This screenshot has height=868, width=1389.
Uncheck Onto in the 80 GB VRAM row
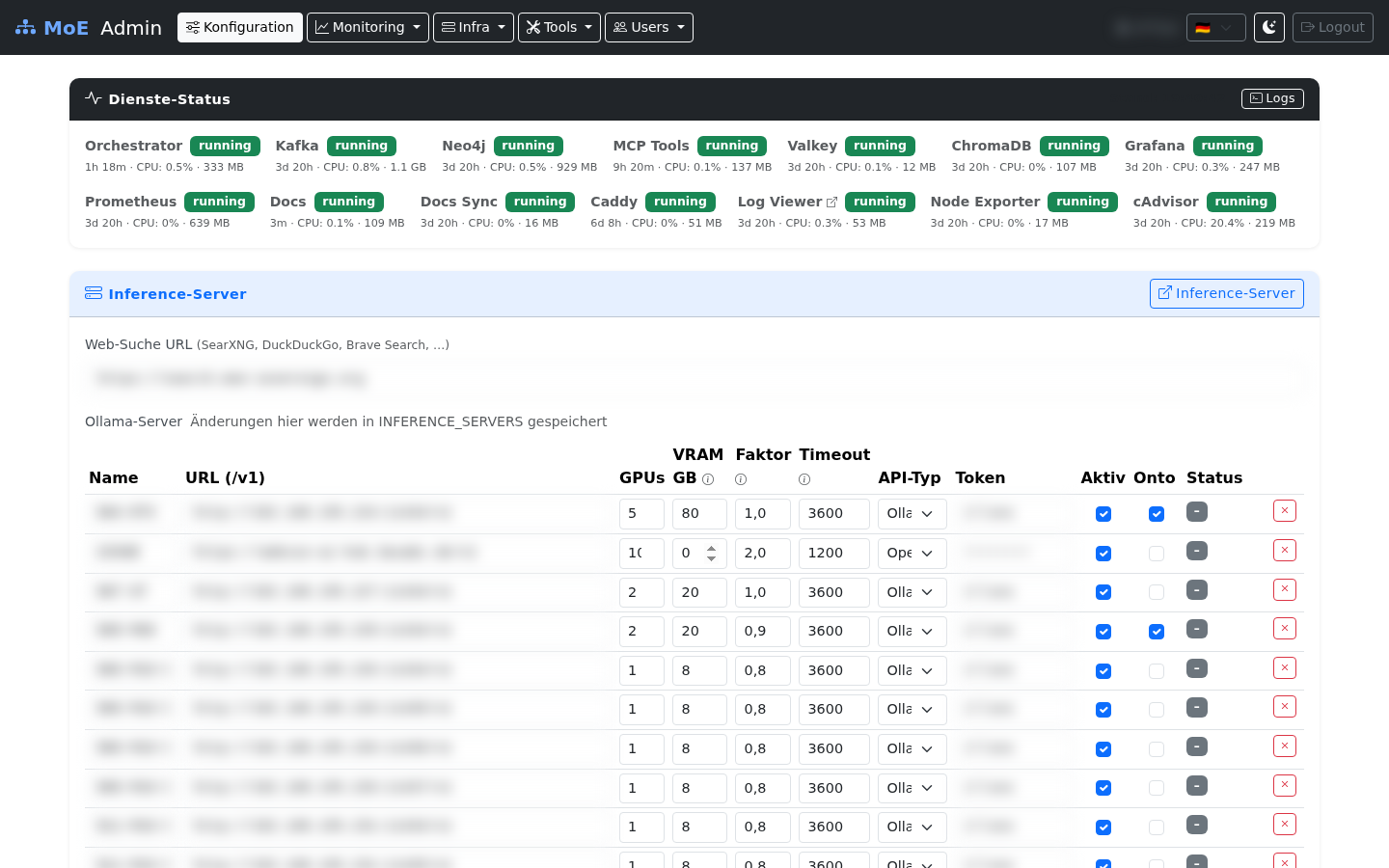click(1157, 514)
